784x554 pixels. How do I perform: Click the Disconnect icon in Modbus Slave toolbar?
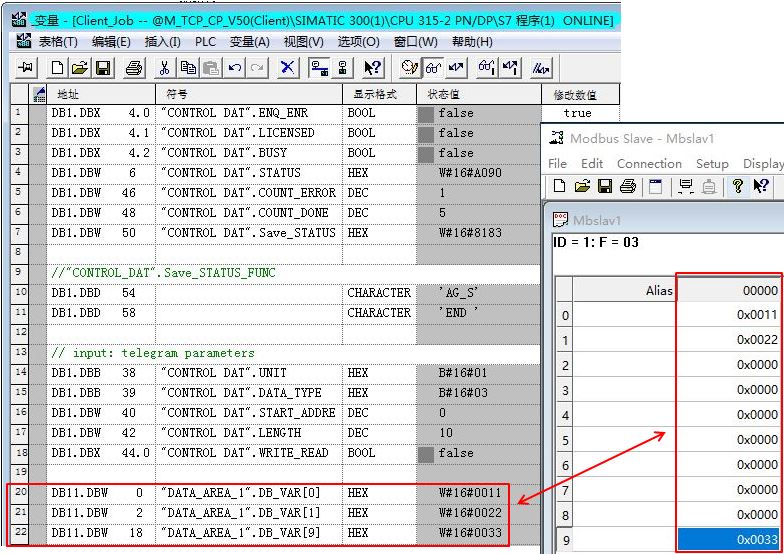(708, 186)
